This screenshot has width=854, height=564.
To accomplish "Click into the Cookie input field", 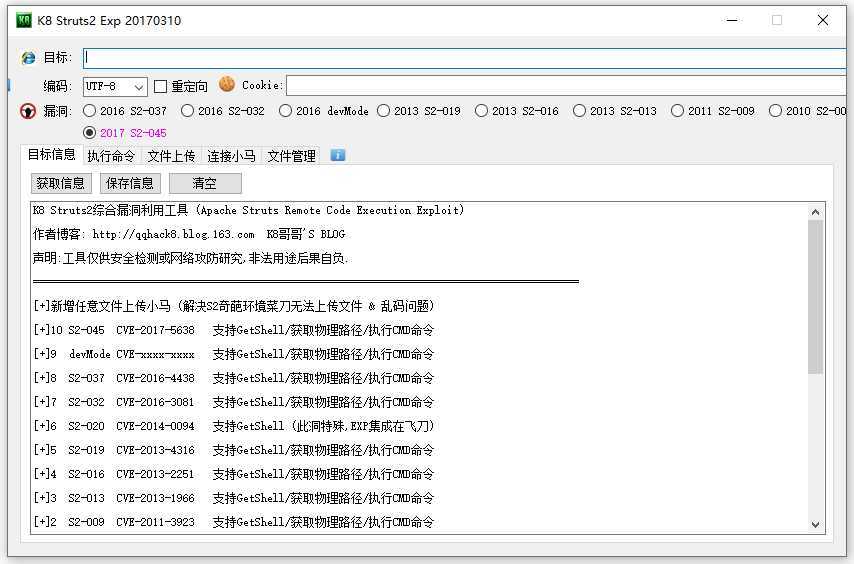I will pos(566,85).
